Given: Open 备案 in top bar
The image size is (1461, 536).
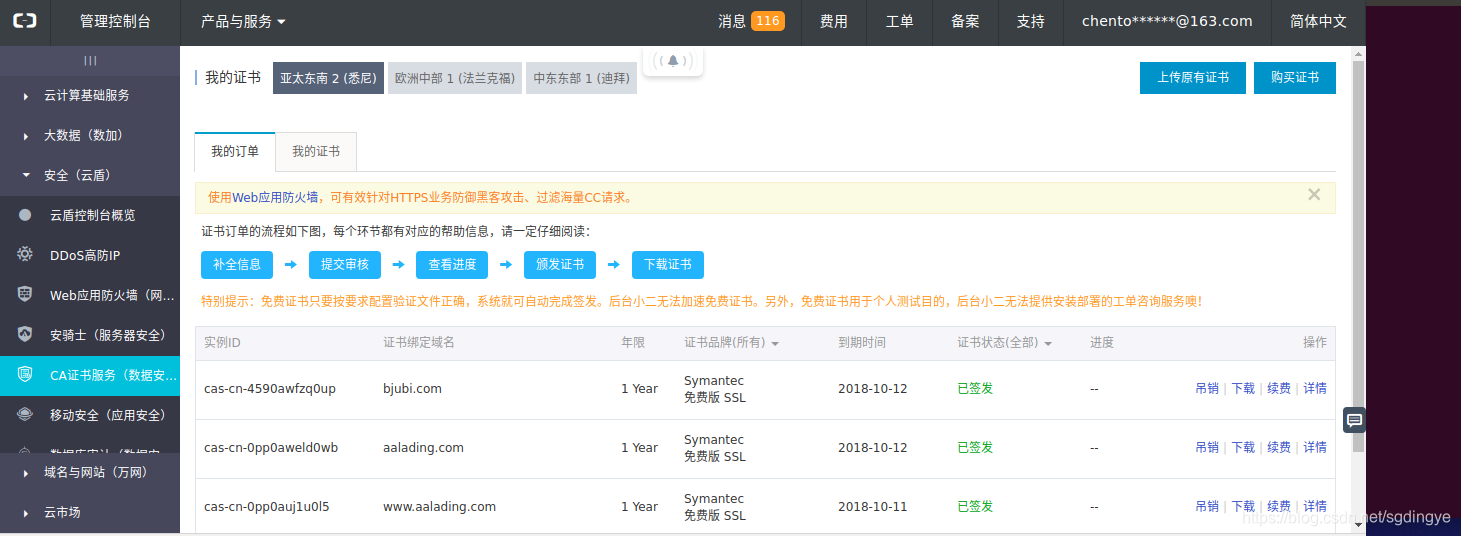Looking at the screenshot, I should (965, 21).
